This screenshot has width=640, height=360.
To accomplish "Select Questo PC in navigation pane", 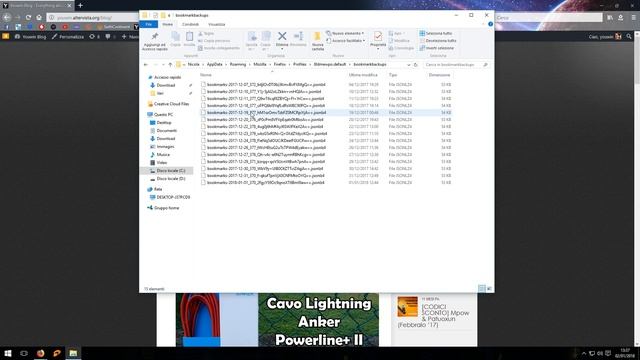I will [160, 115].
